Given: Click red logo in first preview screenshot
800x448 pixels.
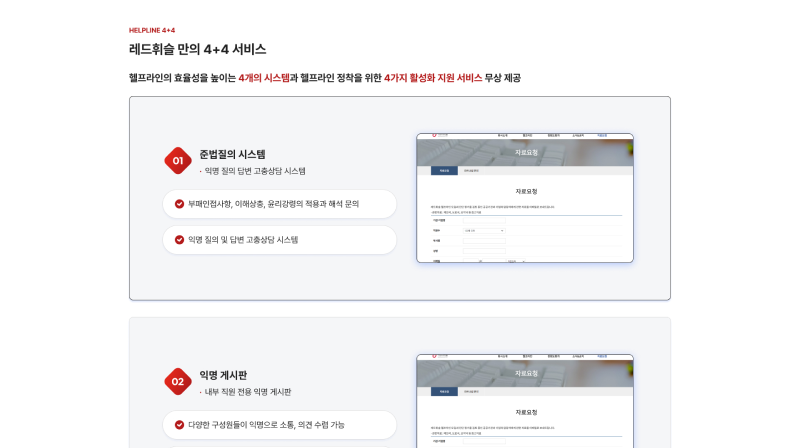Looking at the screenshot, I should (x=435, y=135).
